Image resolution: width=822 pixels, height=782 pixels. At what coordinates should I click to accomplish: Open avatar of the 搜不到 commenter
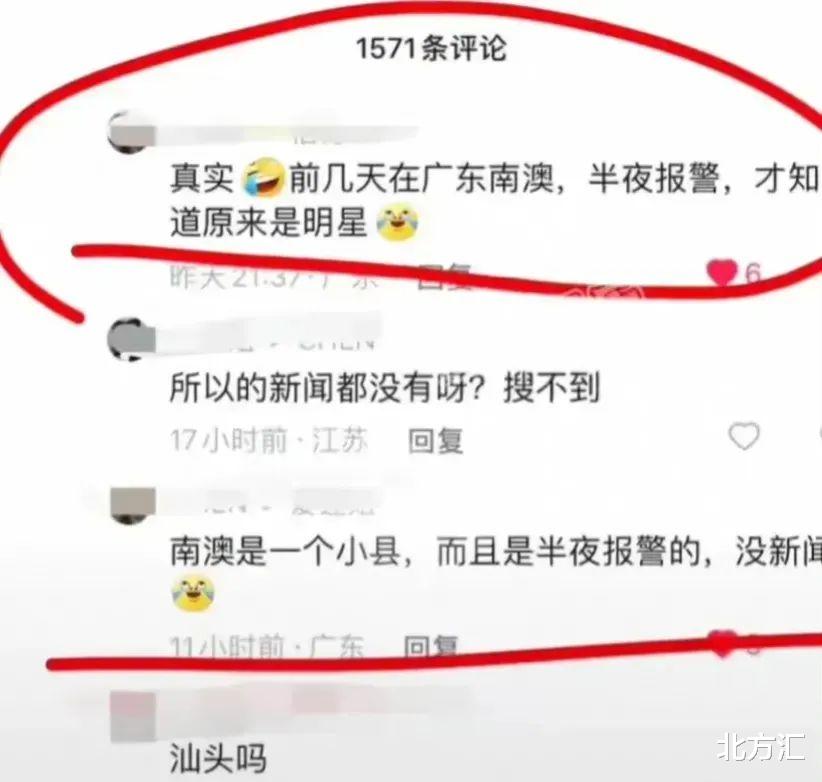click(131, 339)
